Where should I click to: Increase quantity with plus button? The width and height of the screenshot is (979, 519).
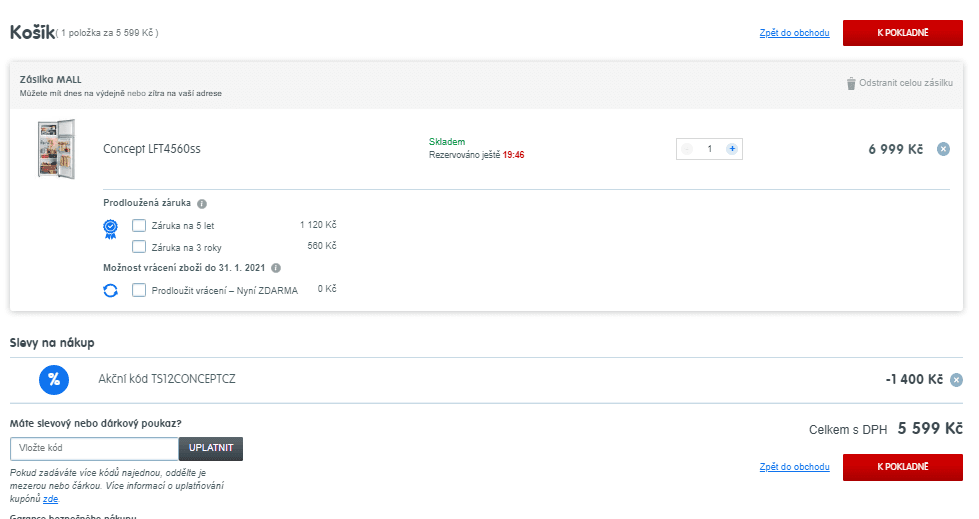click(732, 149)
